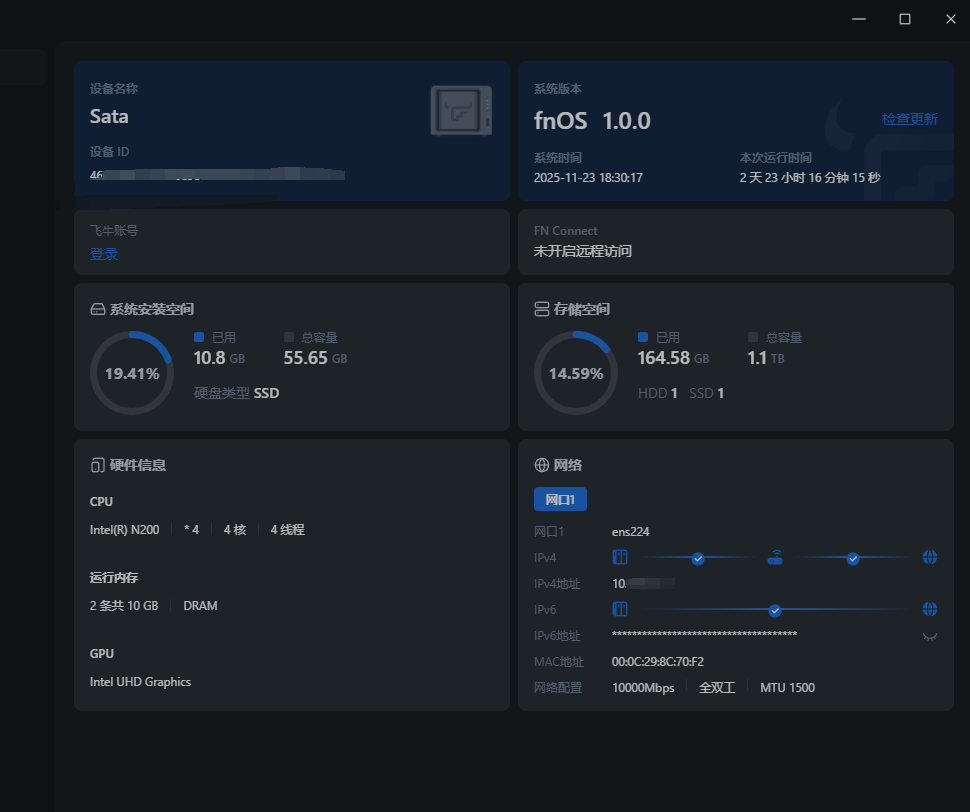
Task: Click uptime 2 天 23 小时 16 分钟
Action: click(810, 177)
